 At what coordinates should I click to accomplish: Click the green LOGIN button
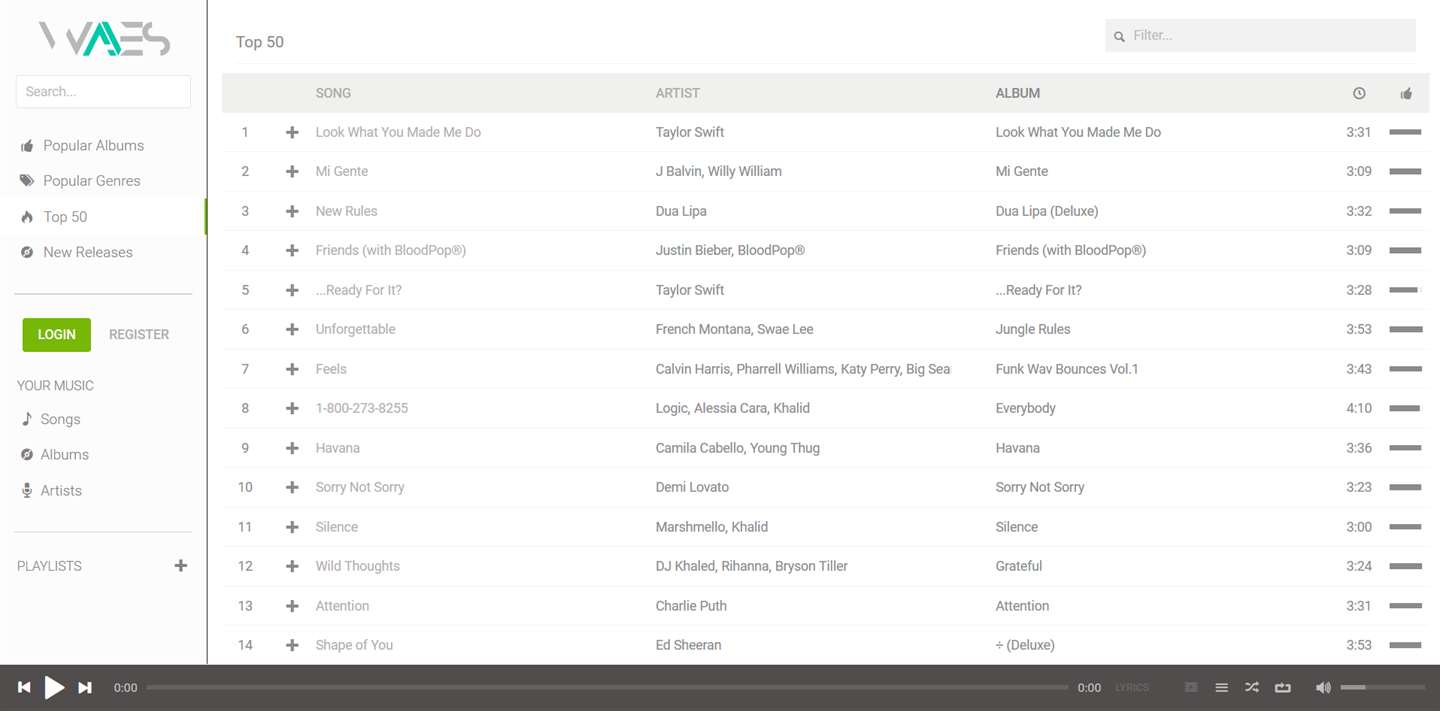(x=57, y=335)
